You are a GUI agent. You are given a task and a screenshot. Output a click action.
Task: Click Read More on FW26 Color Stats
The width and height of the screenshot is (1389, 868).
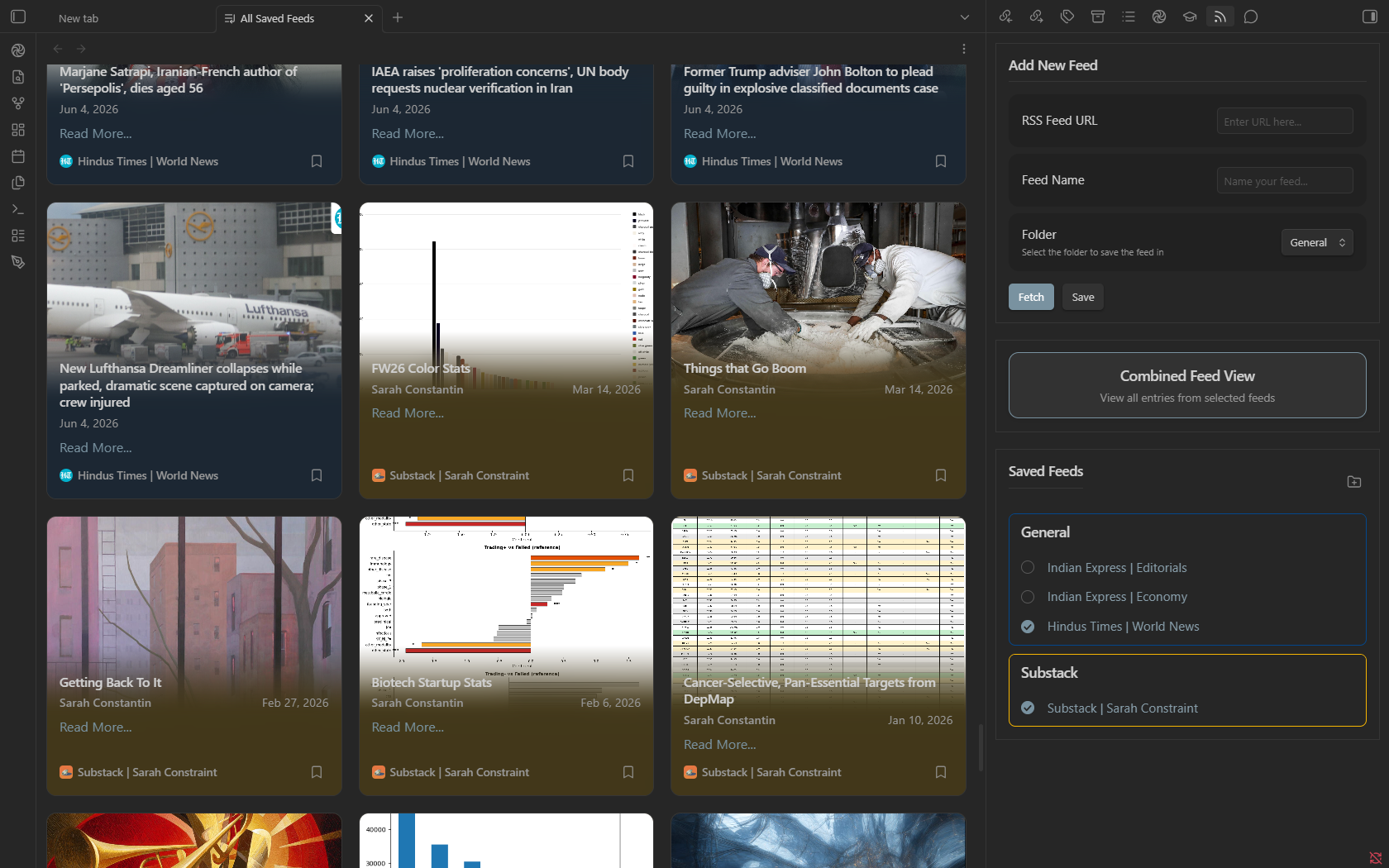coord(408,413)
